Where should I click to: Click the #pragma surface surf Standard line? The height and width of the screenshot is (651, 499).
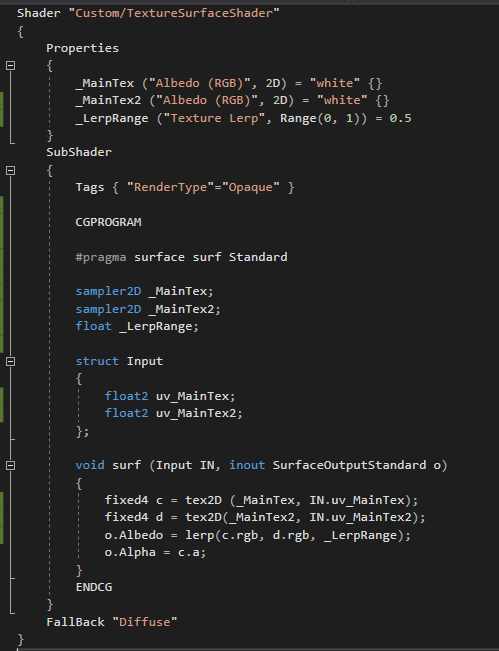[x=181, y=257]
